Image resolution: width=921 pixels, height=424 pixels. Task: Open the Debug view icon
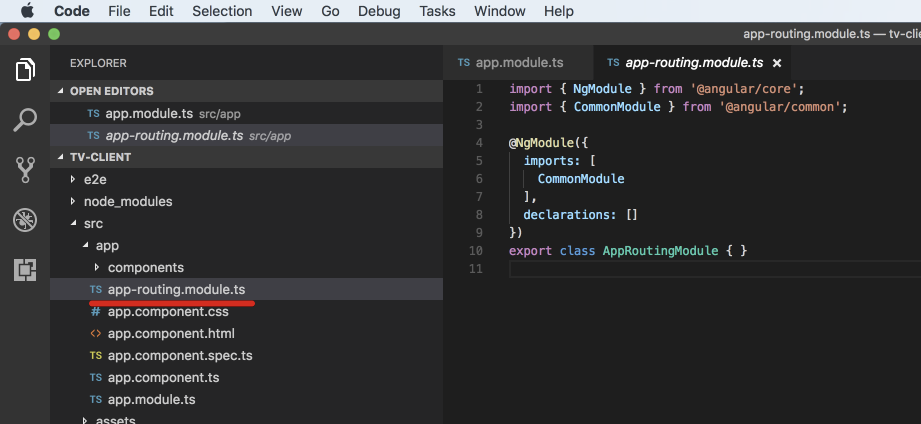coord(25,220)
